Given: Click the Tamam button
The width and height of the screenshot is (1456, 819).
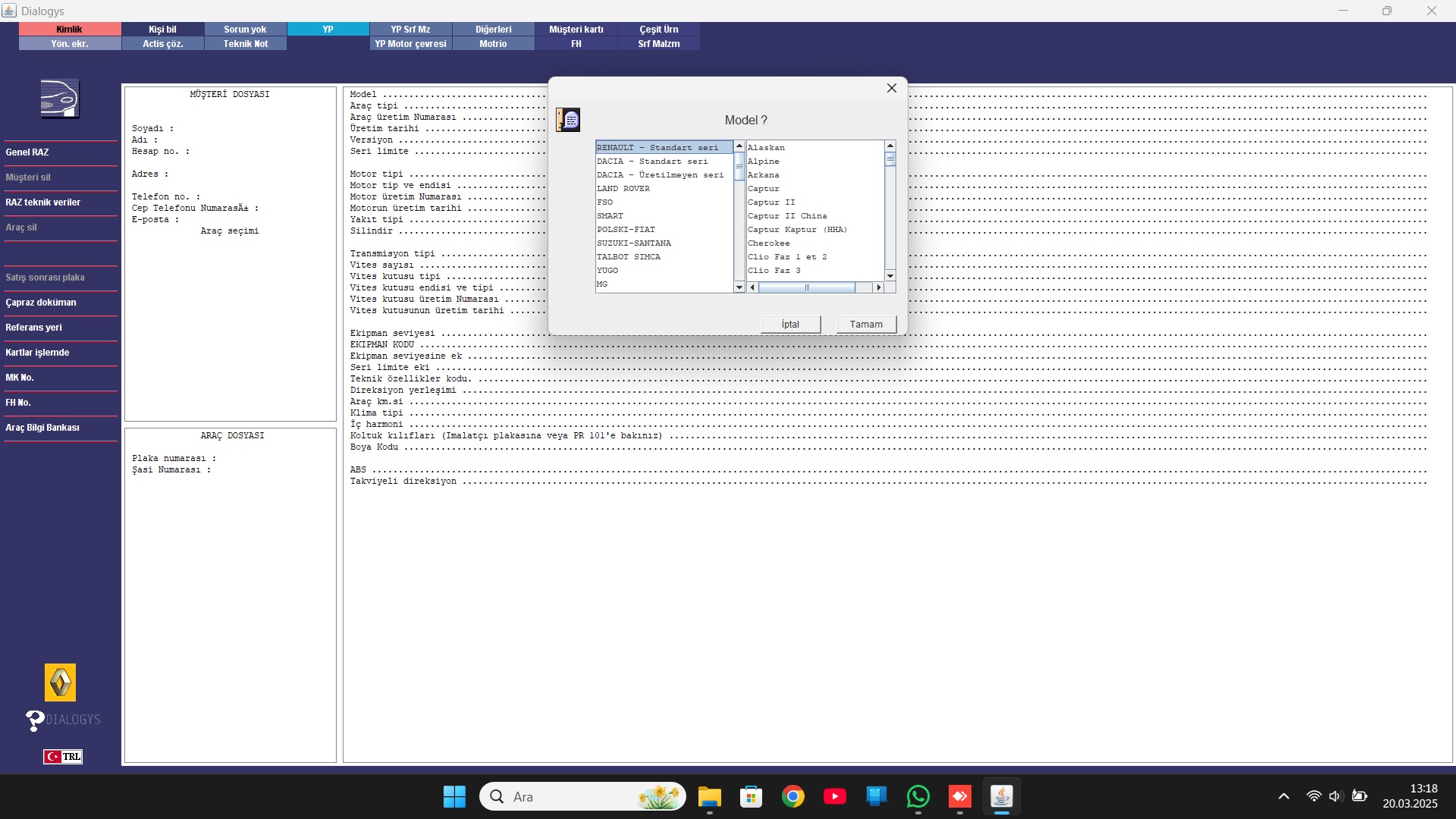Looking at the screenshot, I should tap(866, 324).
